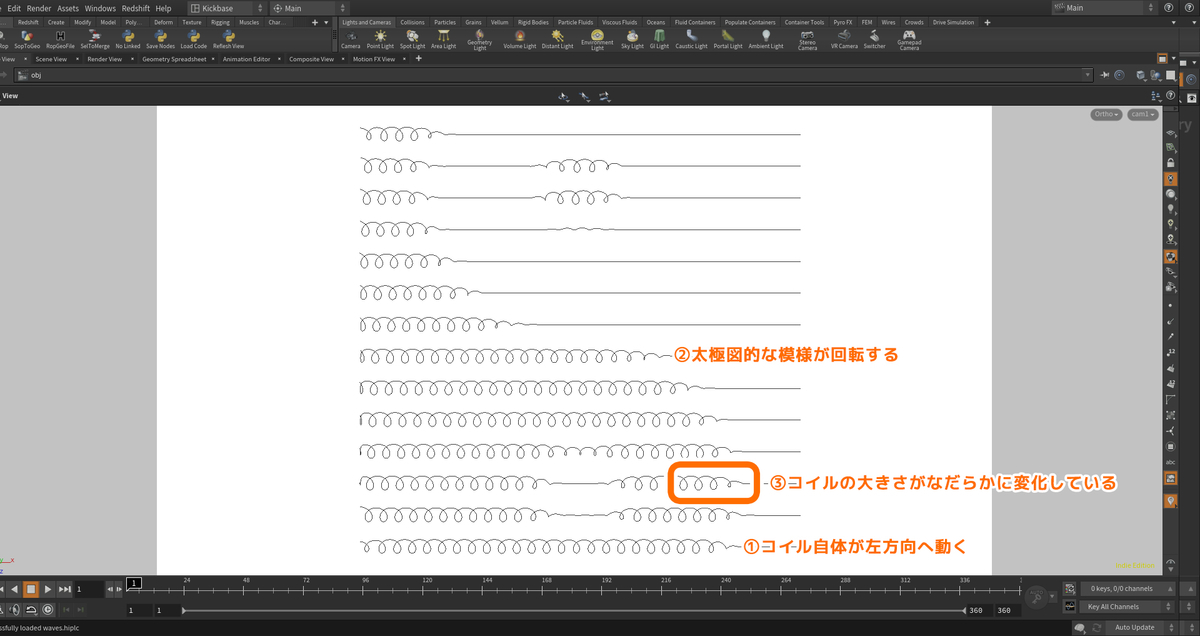
Task: Toggle the pin pane icon next to path
Action: pyautogui.click(x=1105, y=75)
